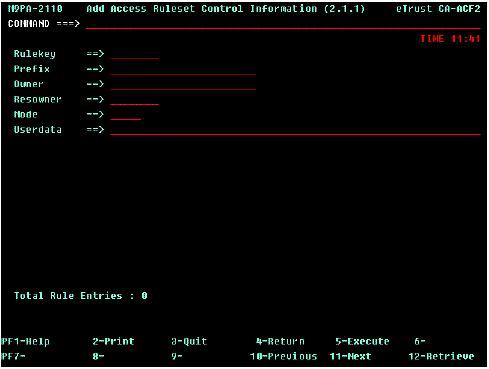Select 10-Previous function key

(x=283, y=356)
